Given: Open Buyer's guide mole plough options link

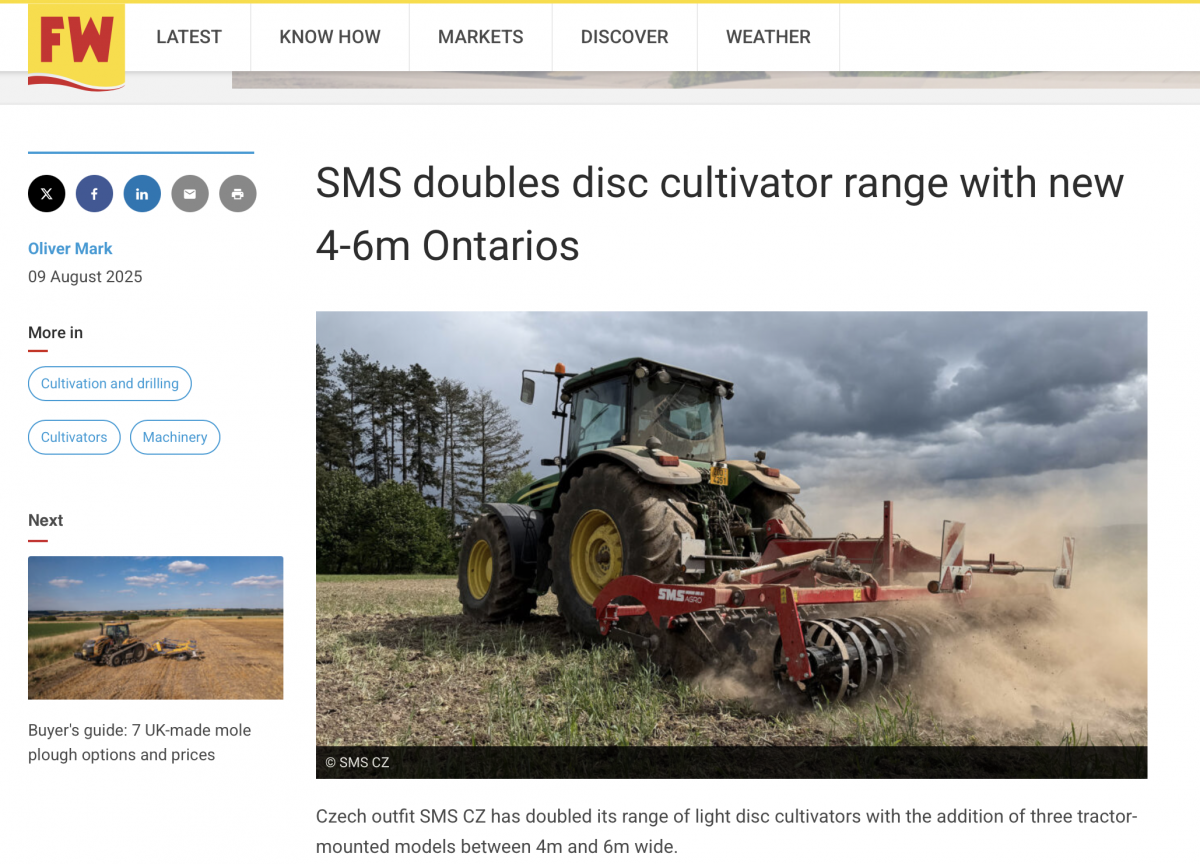Looking at the screenshot, I should coord(140,743).
